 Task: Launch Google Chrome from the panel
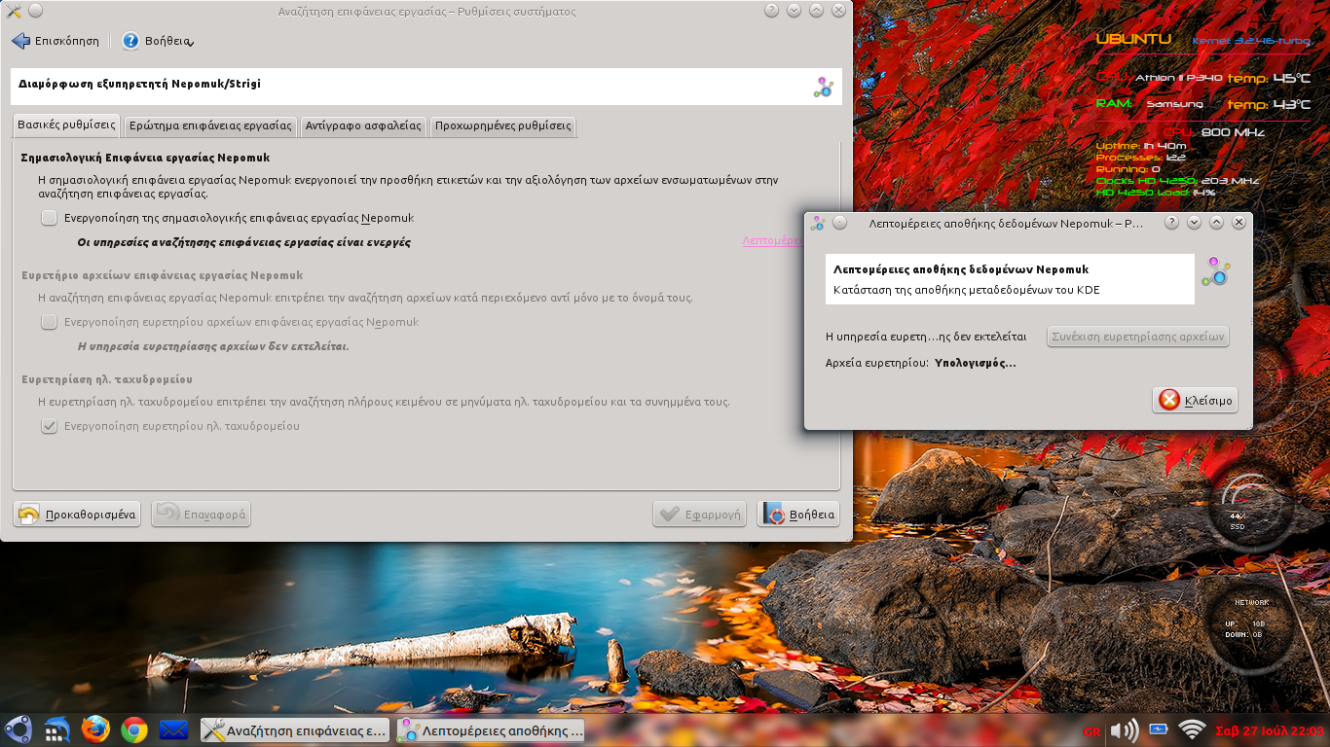[x=134, y=730]
